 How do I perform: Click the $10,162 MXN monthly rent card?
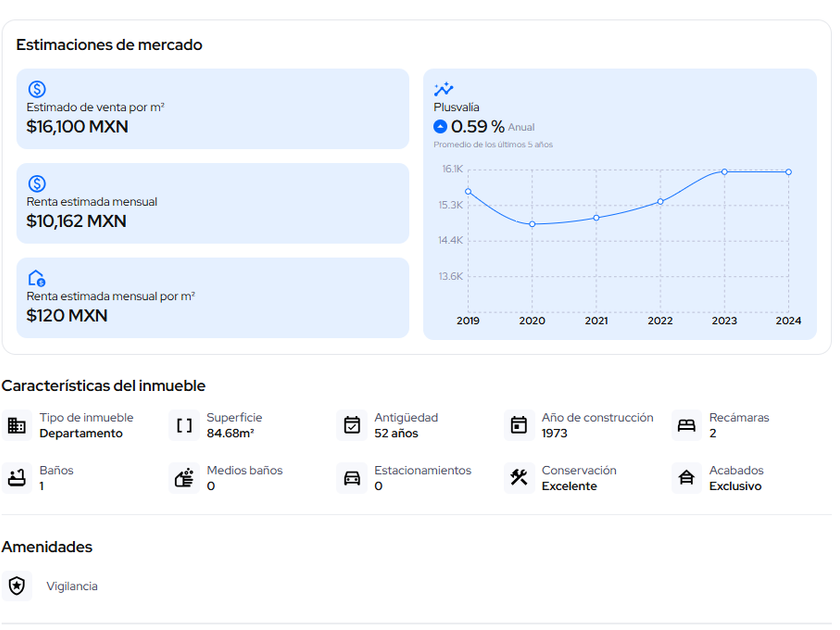(212, 204)
